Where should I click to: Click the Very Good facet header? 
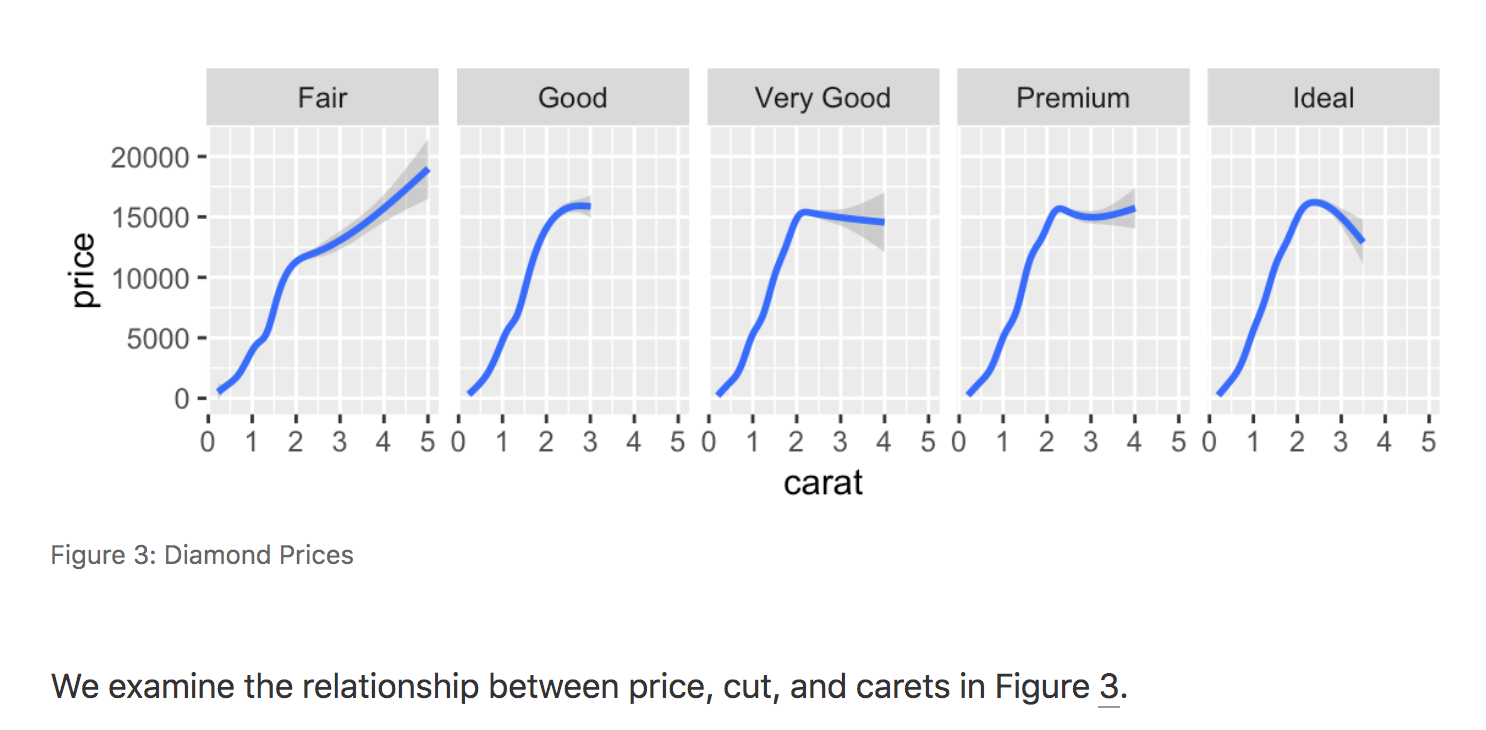[822, 98]
